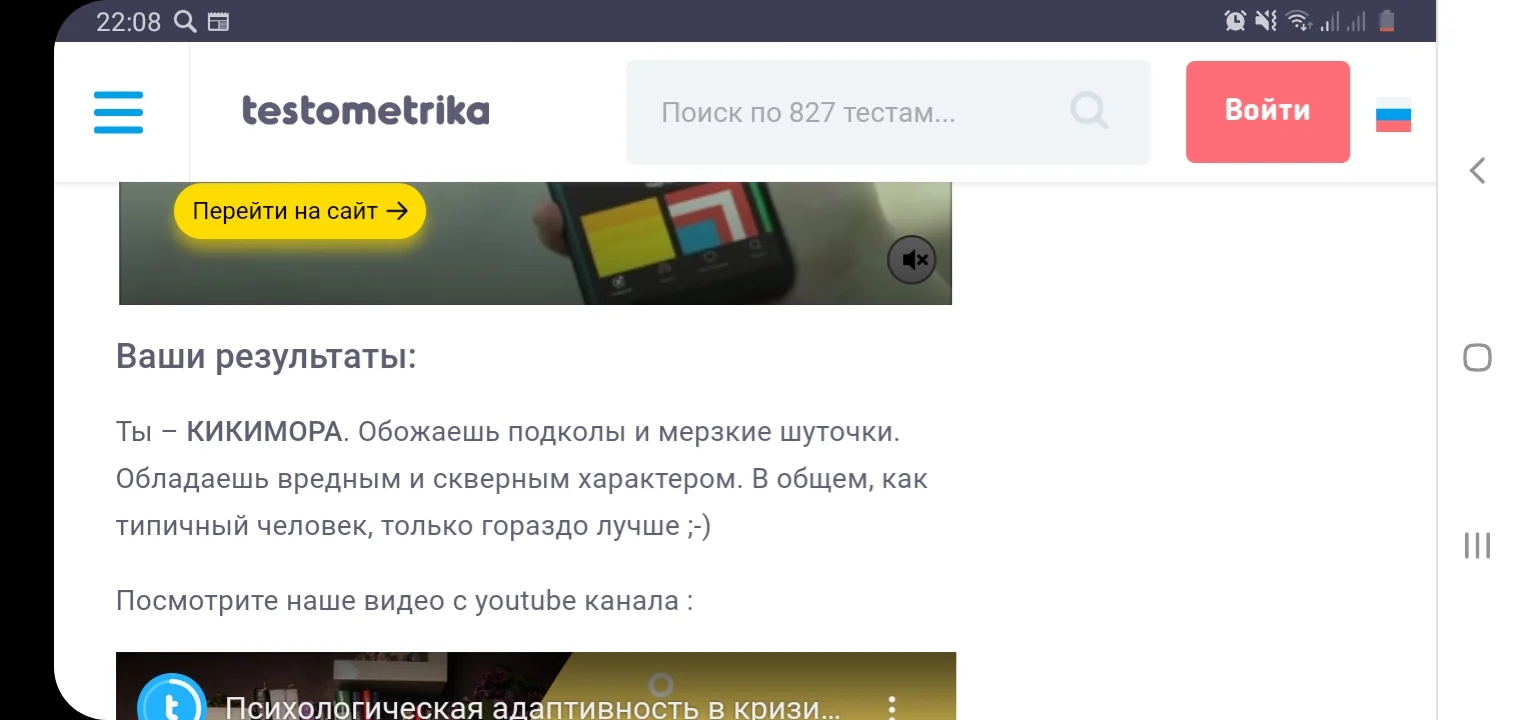
Task: Unmute the ad video speaker icon
Action: 911,259
